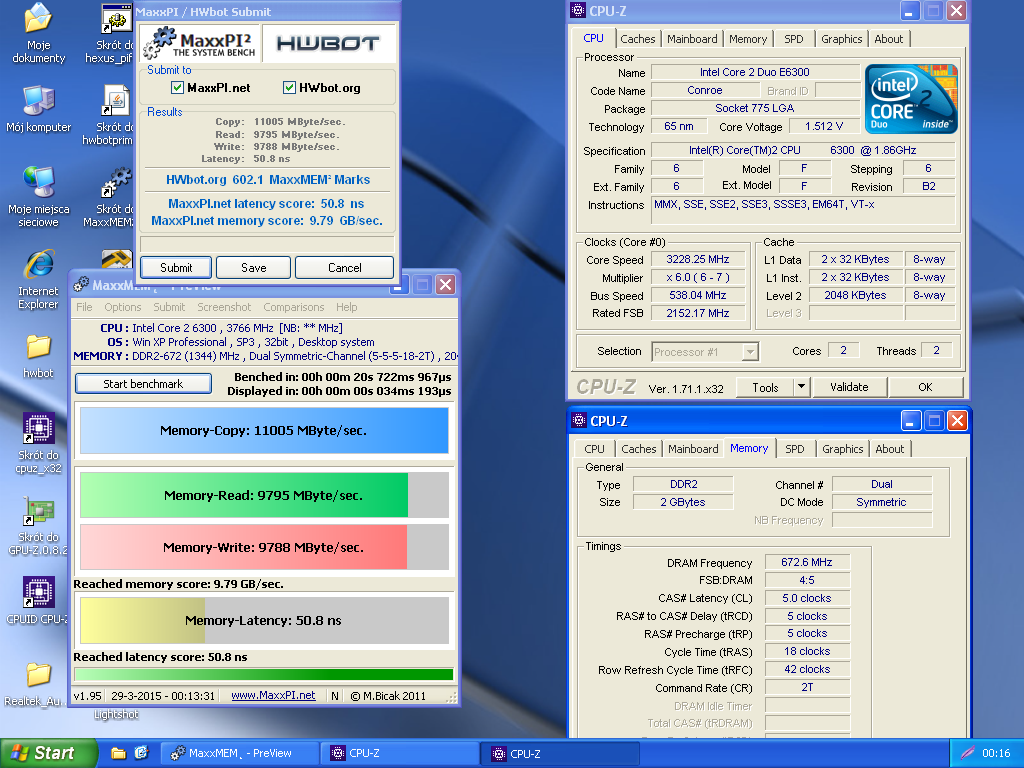Click the Tools button in CPU-Z
This screenshot has height=768, width=1024.
coord(765,387)
